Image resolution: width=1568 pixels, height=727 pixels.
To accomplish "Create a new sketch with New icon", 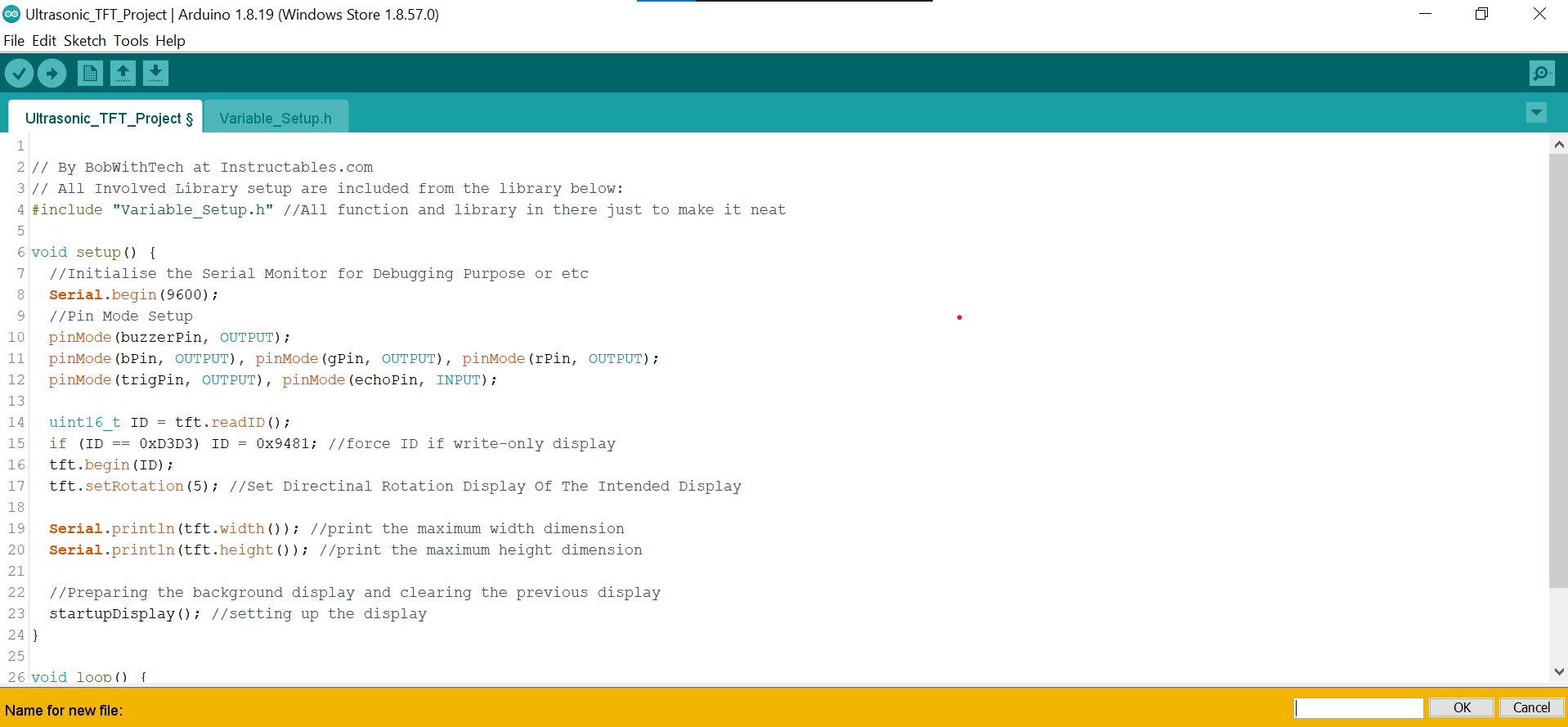I will 90,74.
